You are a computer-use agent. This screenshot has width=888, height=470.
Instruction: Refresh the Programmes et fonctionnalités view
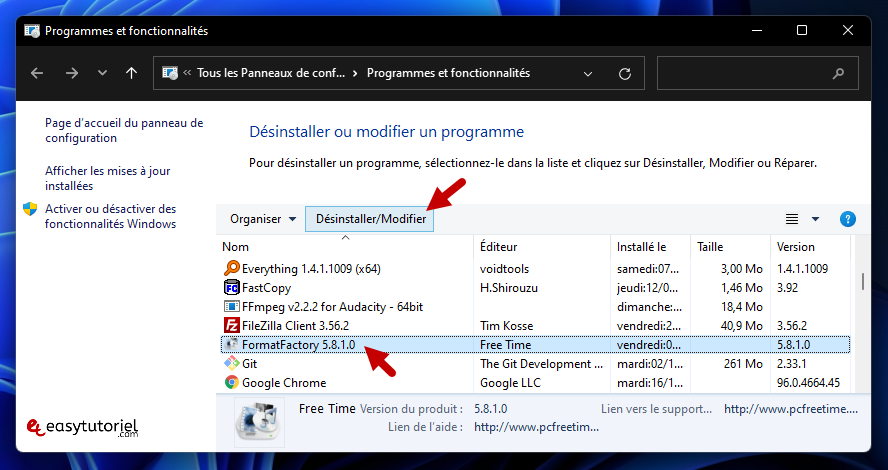coord(625,74)
